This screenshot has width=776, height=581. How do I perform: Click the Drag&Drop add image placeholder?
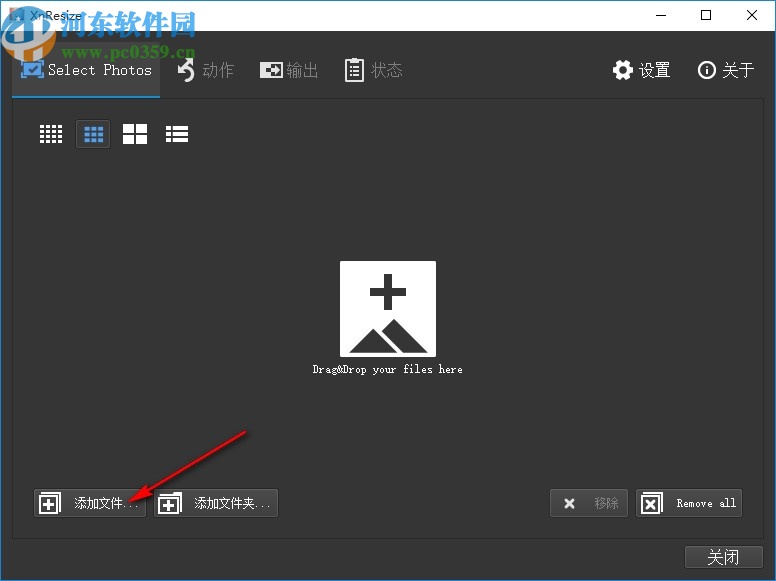pos(388,309)
